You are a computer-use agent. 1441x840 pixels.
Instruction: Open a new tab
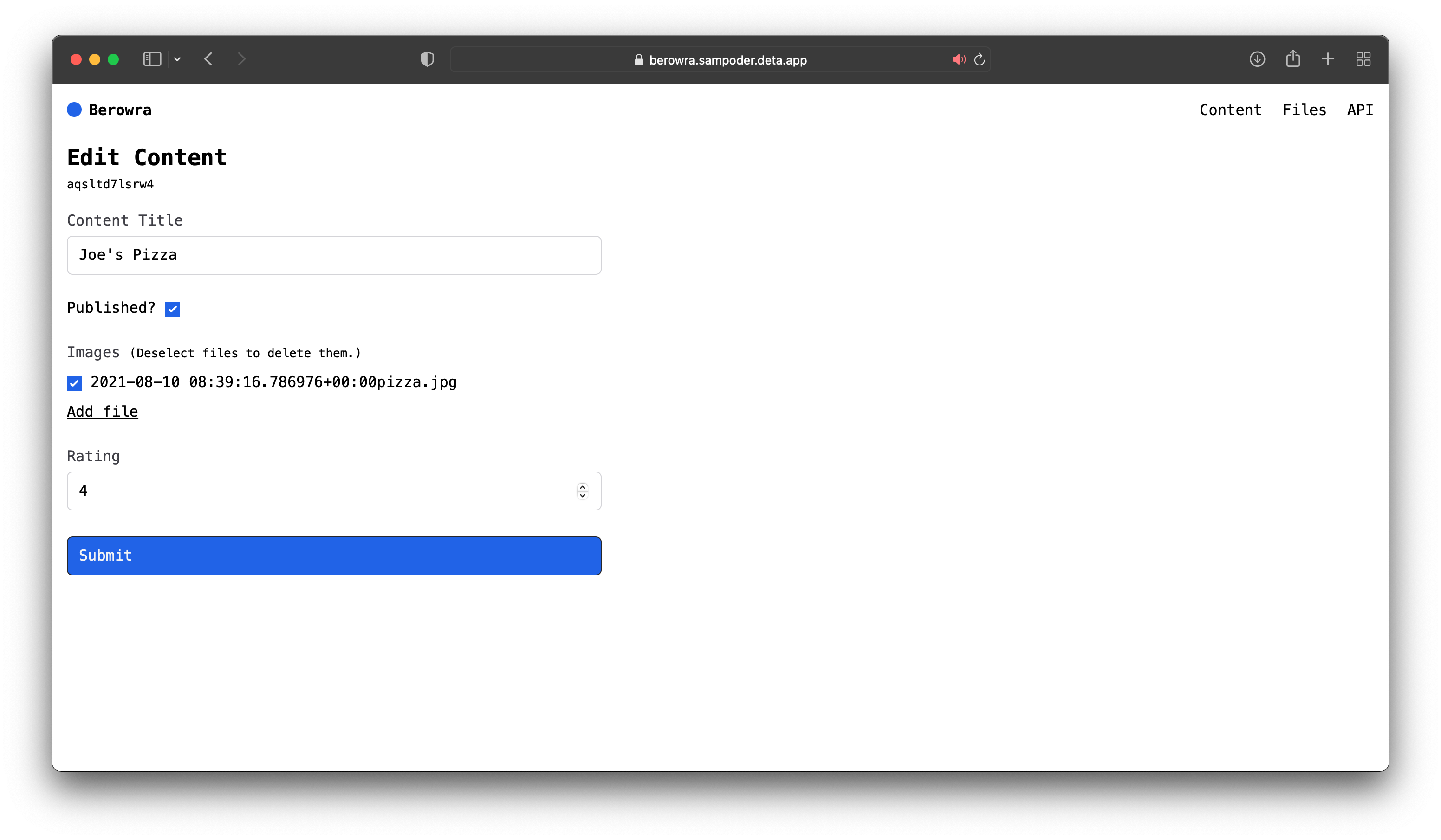tap(1328, 59)
